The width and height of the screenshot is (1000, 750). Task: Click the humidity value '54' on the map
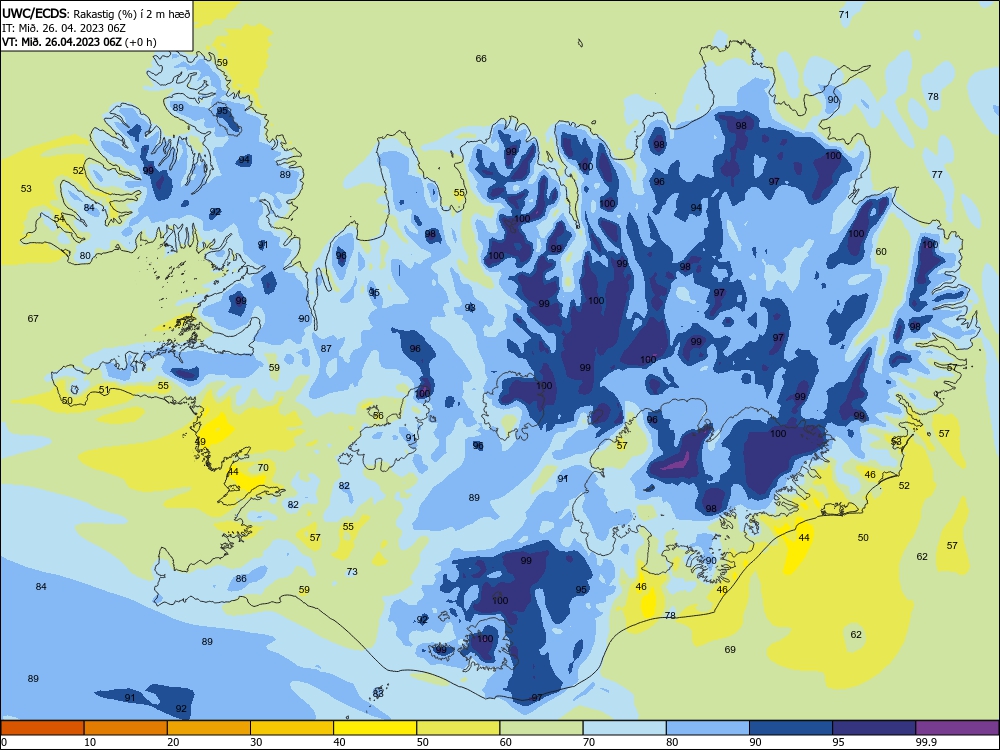click(59, 218)
